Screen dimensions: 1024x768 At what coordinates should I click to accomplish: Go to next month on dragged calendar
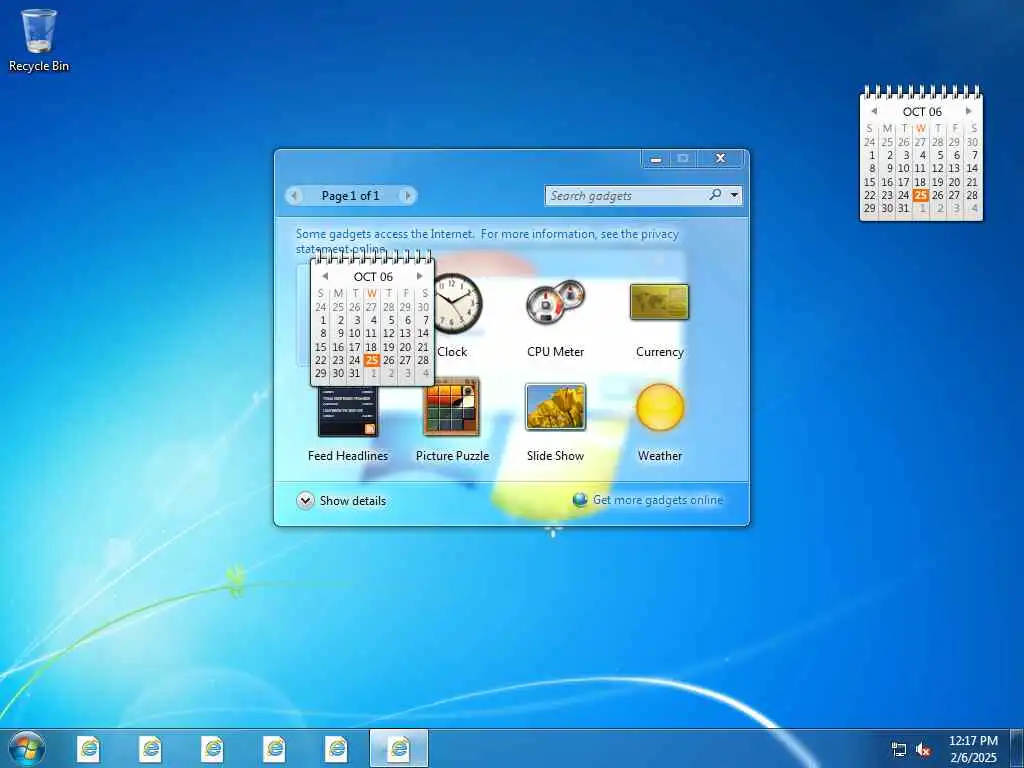tap(419, 276)
